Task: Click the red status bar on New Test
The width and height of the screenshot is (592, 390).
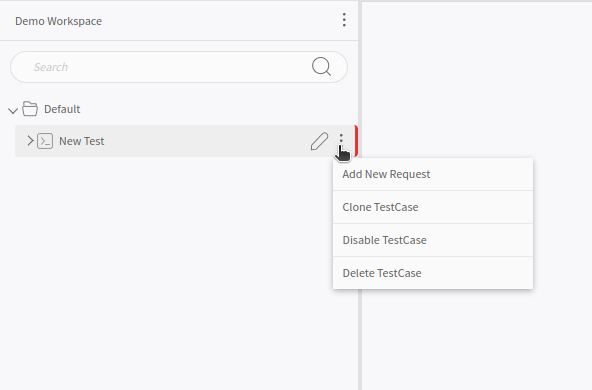Action: 356,141
